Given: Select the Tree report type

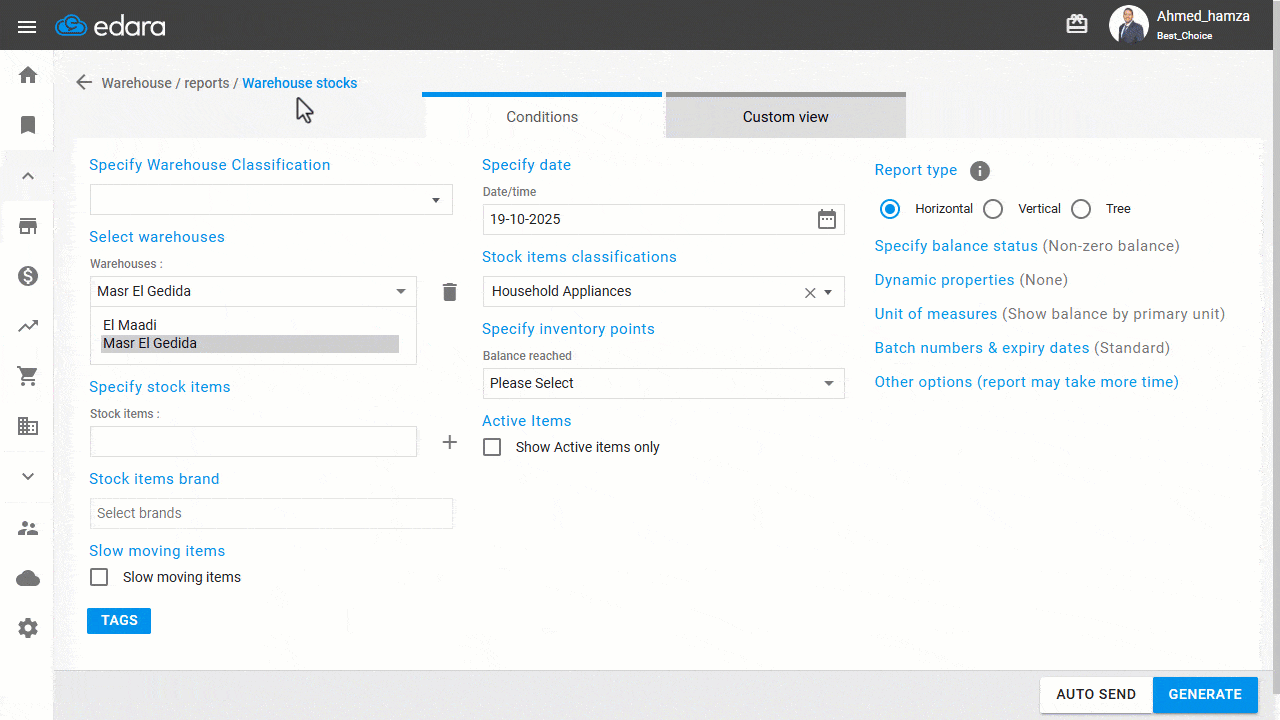Looking at the screenshot, I should pos(1081,209).
